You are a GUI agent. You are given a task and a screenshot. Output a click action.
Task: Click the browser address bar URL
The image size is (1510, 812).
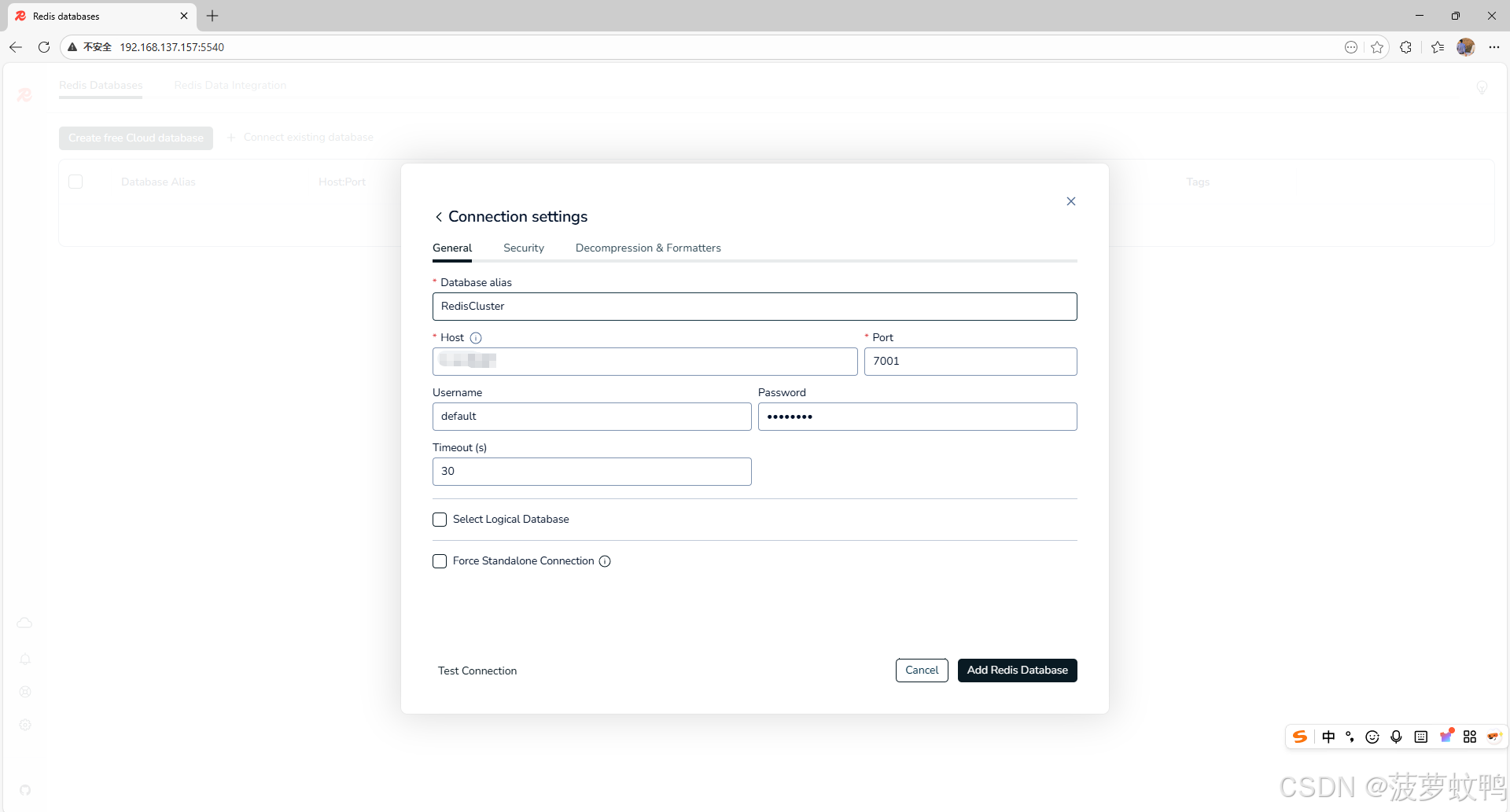(171, 47)
